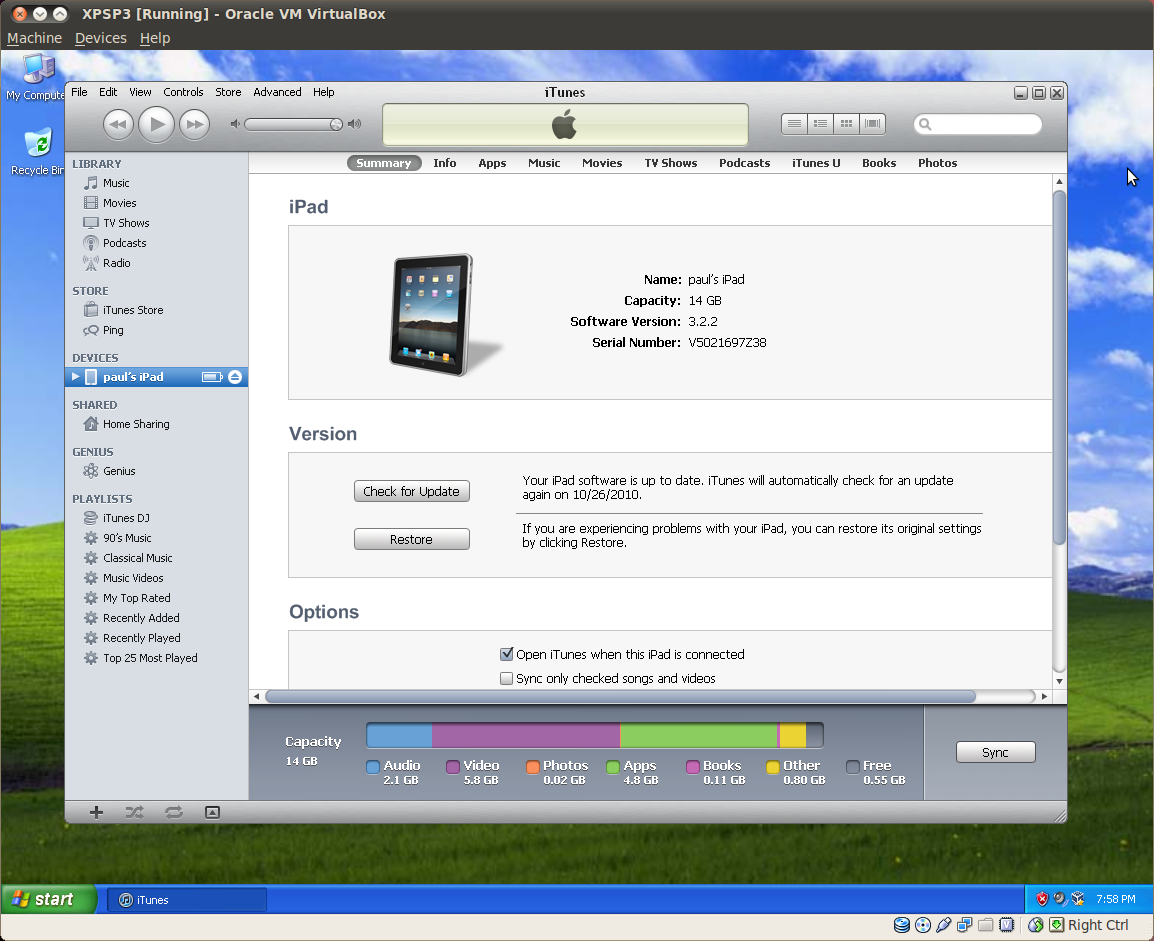Screen dimensions: 1154x941
Task: Click the magnifier icon in search field
Action: click(925, 124)
